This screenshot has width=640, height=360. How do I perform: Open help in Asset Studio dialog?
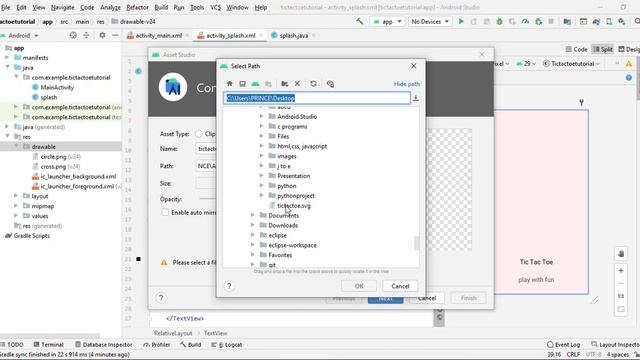click(161, 298)
